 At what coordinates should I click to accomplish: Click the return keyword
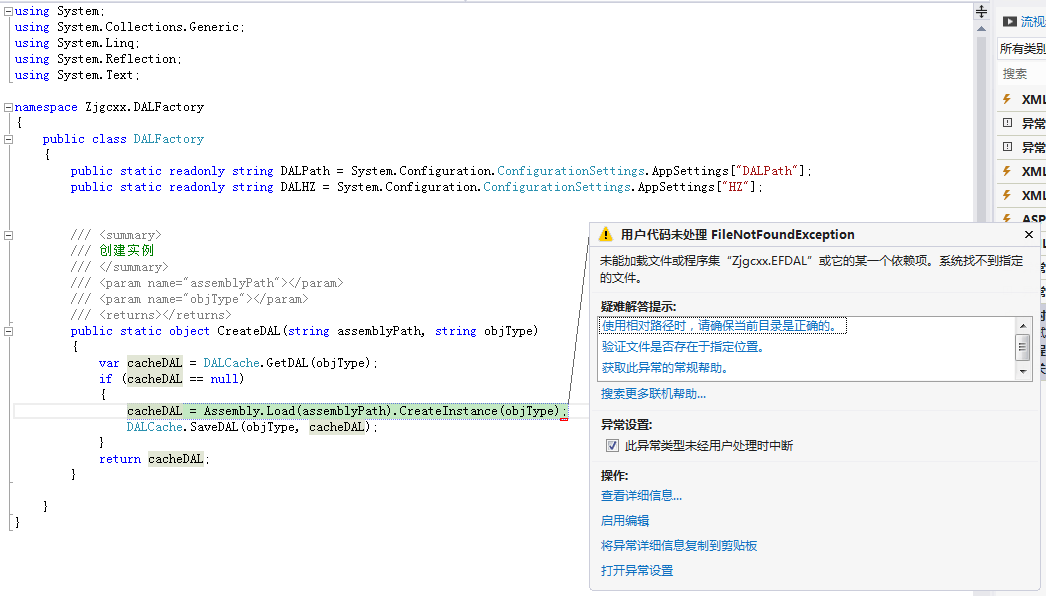click(x=120, y=459)
